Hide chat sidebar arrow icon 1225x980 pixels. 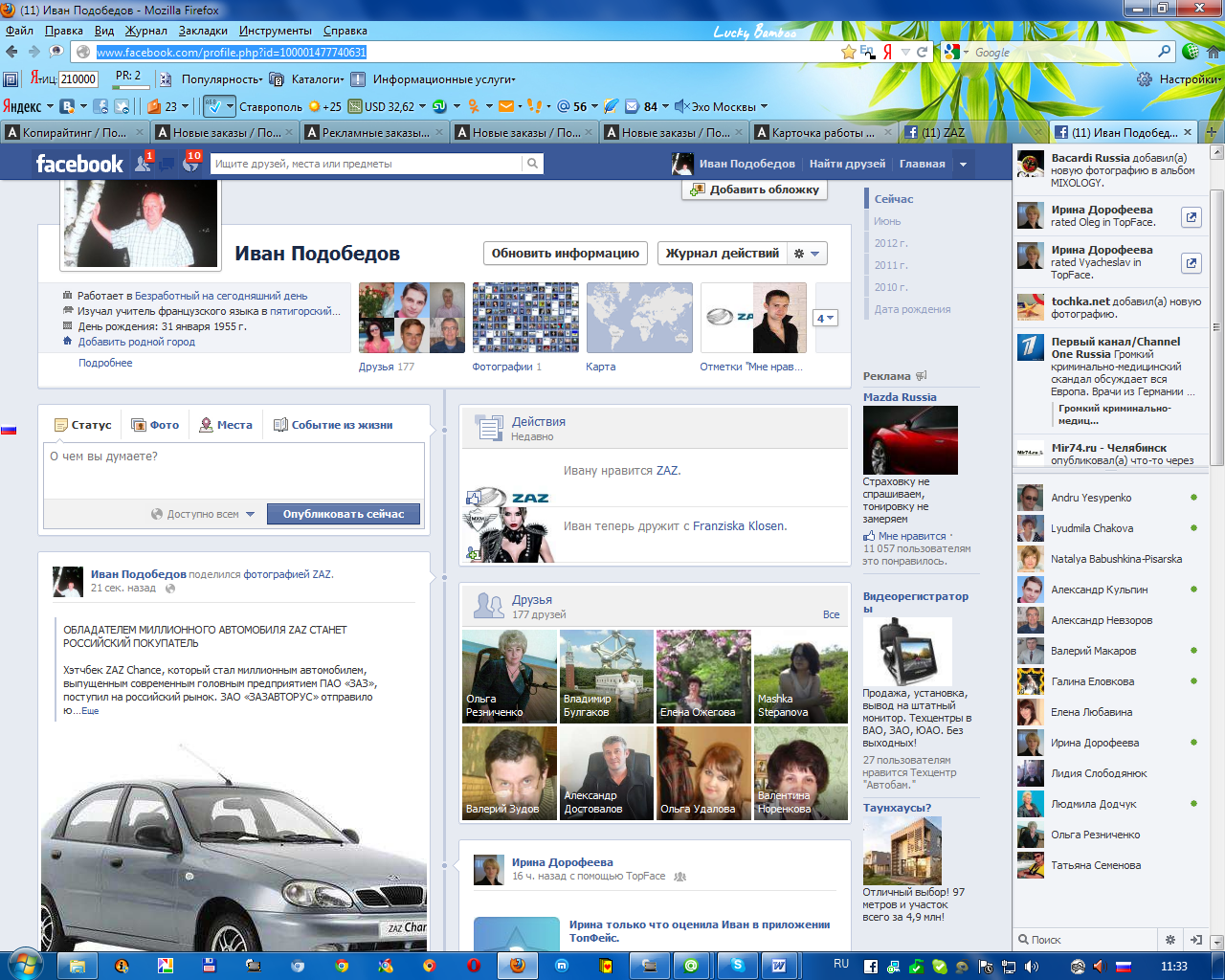[x=1195, y=940]
